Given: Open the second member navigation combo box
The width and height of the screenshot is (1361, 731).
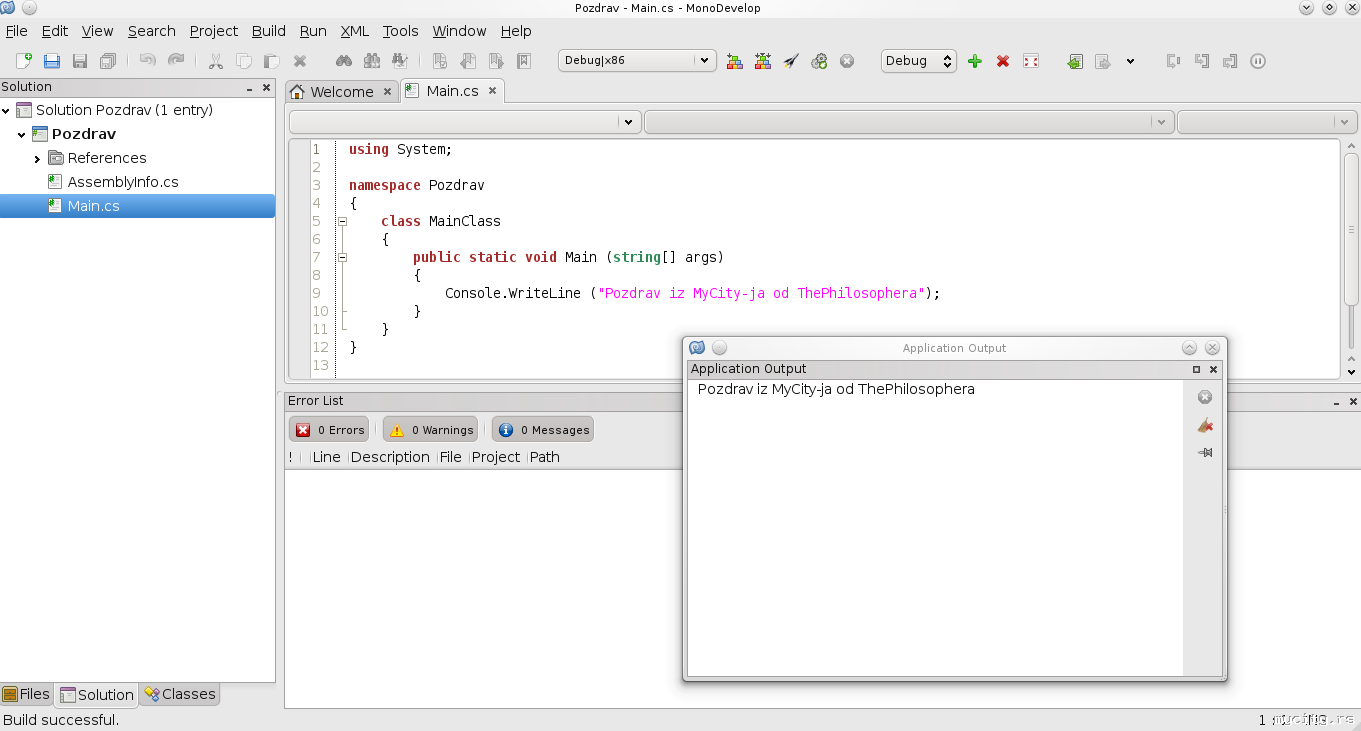Looking at the screenshot, I should [x=909, y=122].
